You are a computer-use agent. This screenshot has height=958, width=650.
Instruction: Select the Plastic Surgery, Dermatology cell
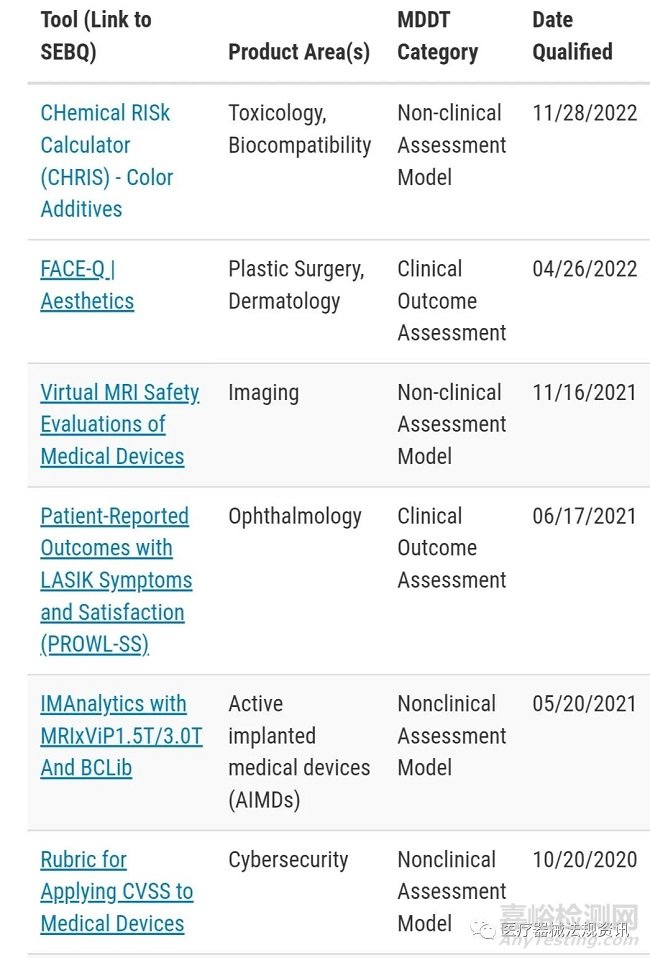click(296, 285)
